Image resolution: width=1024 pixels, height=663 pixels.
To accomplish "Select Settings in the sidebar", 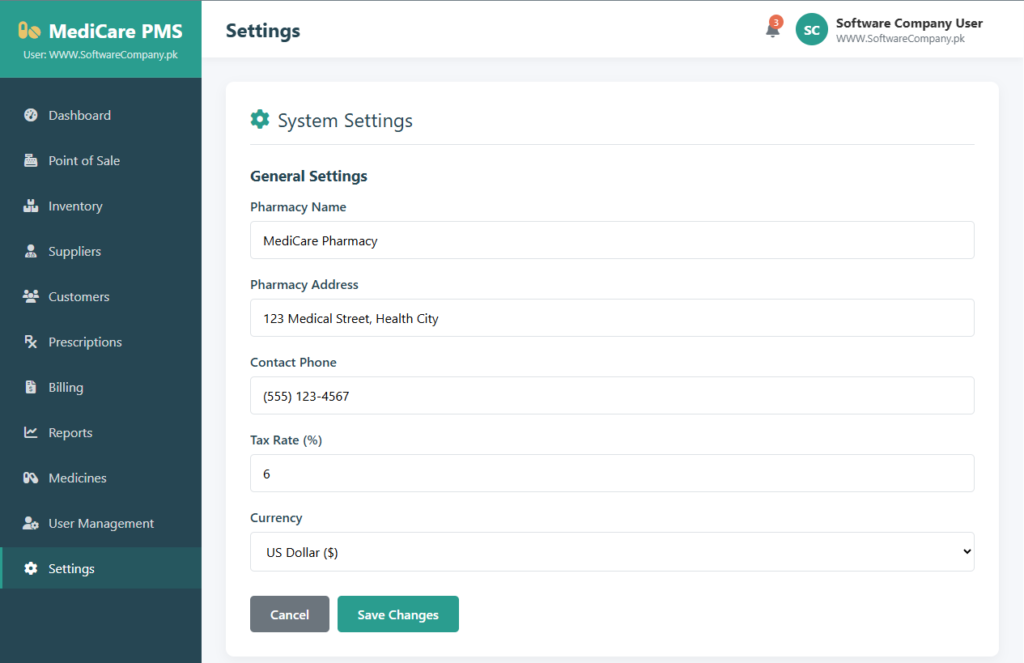I will (x=71, y=569).
